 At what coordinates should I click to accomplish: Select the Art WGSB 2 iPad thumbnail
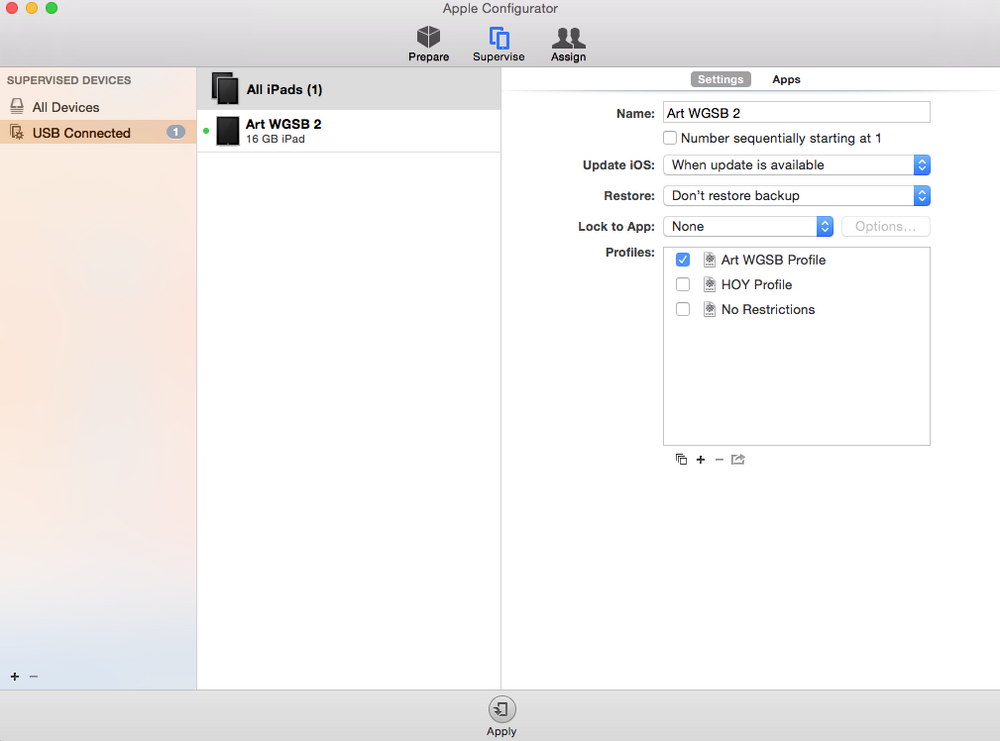tap(227, 131)
